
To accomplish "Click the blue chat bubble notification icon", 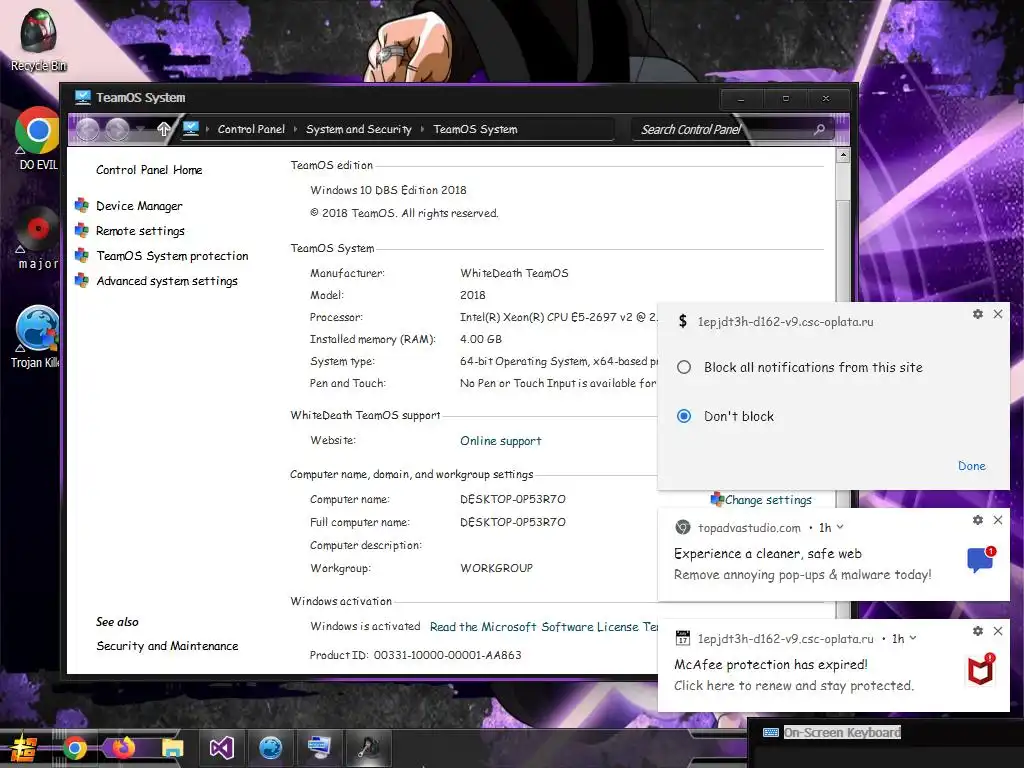I will click(981, 560).
